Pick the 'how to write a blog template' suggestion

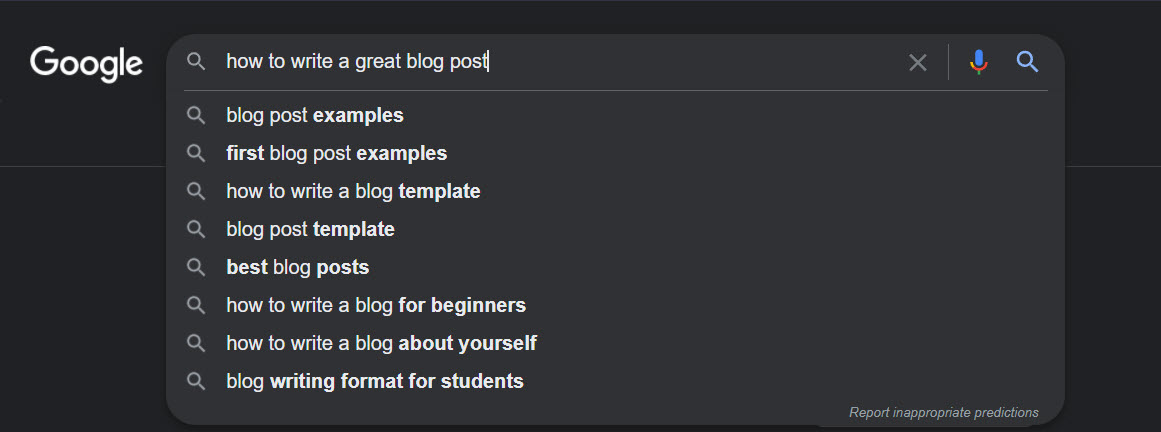(615, 191)
